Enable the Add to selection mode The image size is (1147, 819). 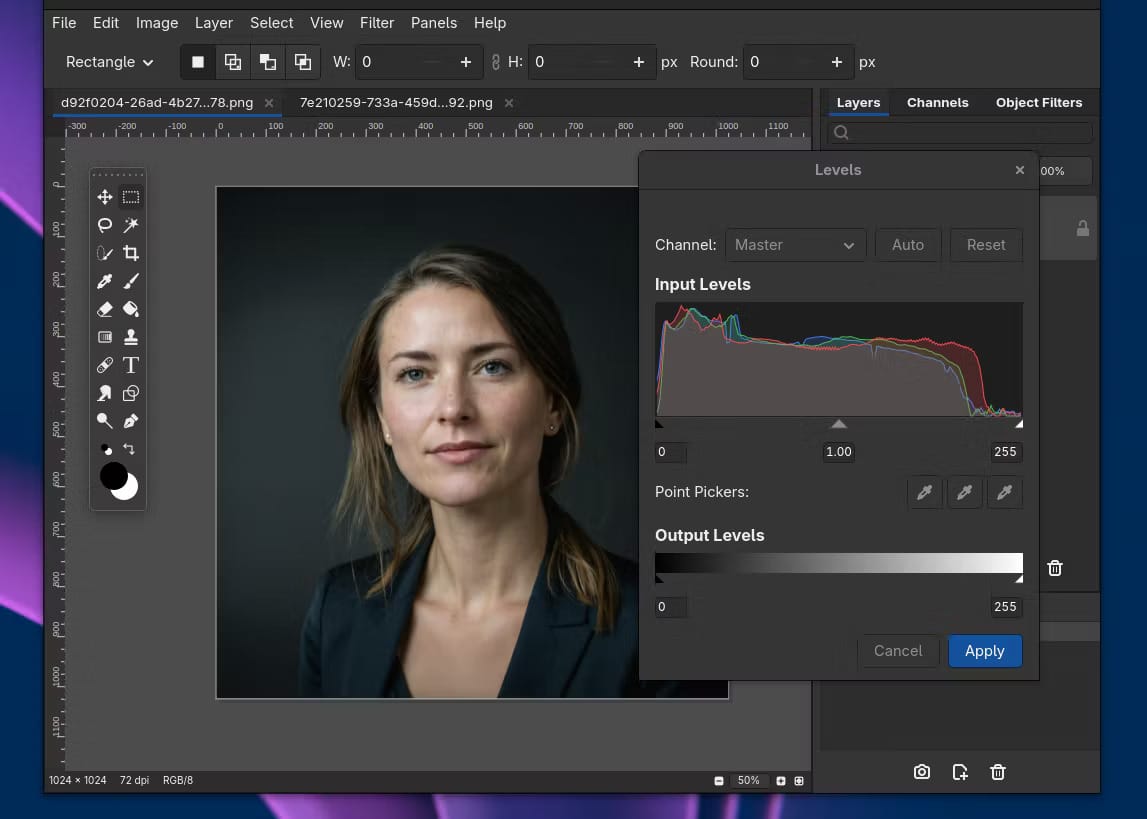(x=233, y=62)
